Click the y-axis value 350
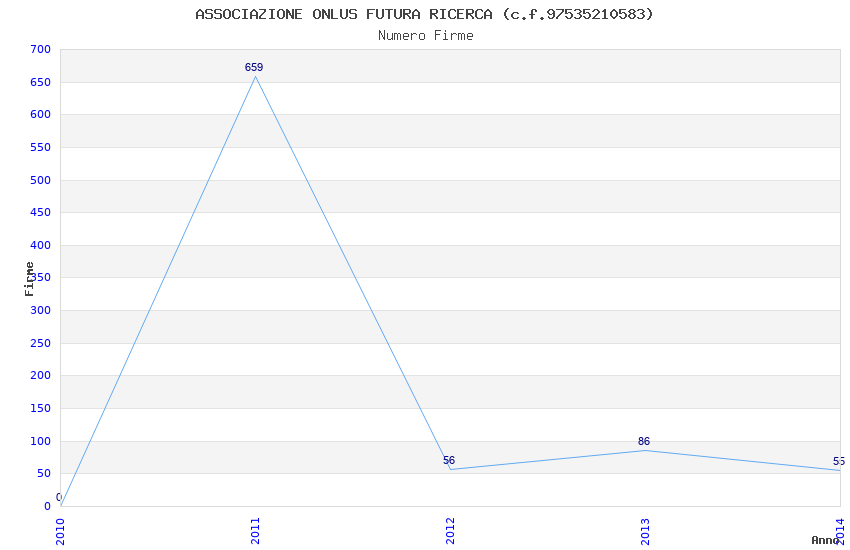Image resolution: width=850 pixels, height=550 pixels. tap(41, 277)
